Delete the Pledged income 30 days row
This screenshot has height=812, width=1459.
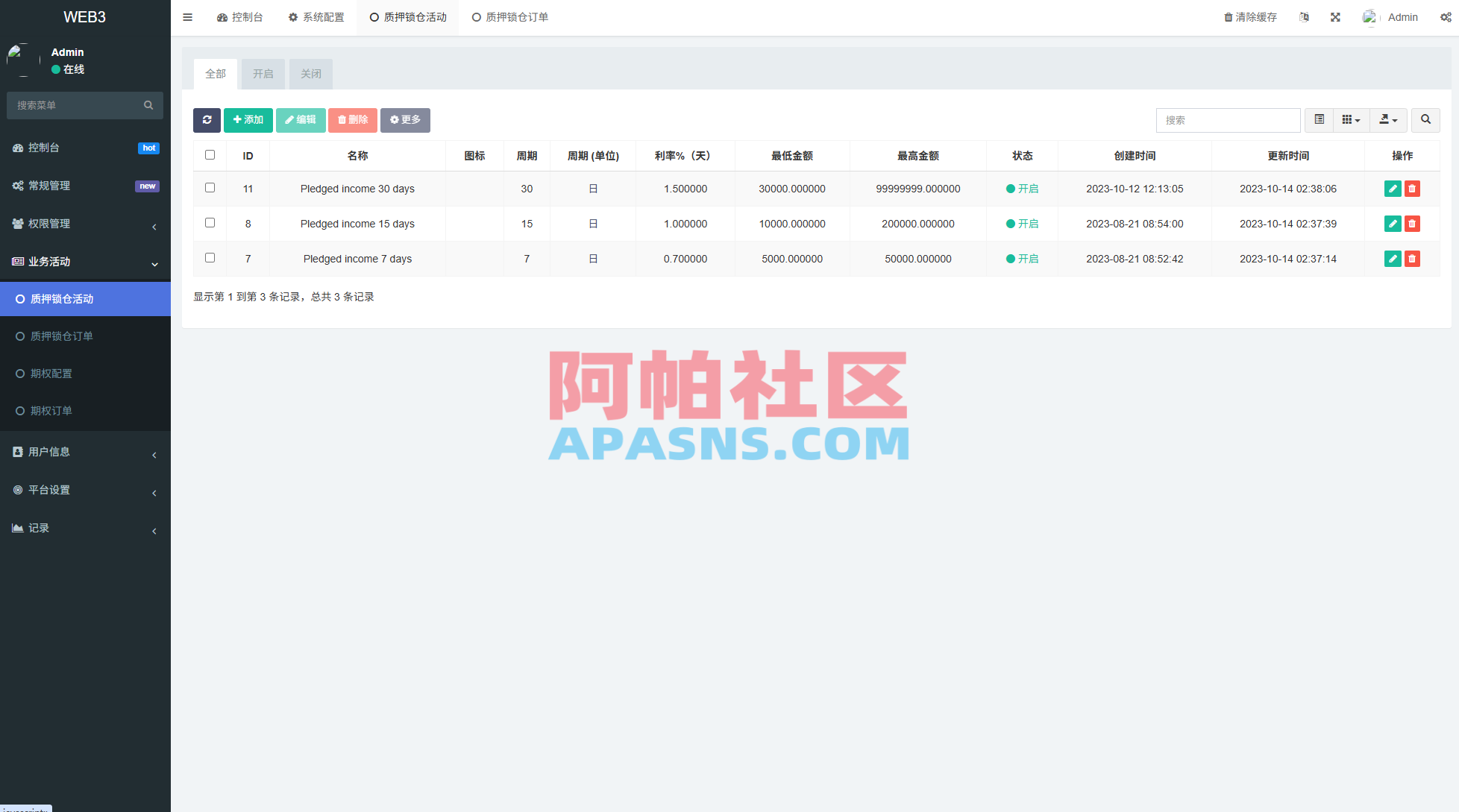pos(1412,189)
